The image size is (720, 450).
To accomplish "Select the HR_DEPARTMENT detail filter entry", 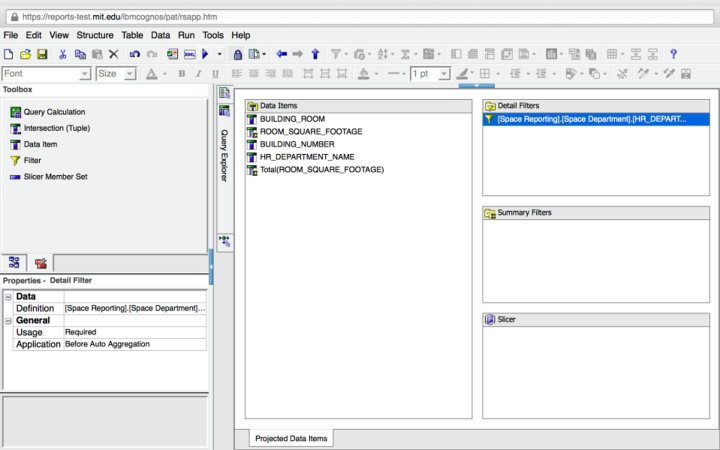I will coord(591,119).
